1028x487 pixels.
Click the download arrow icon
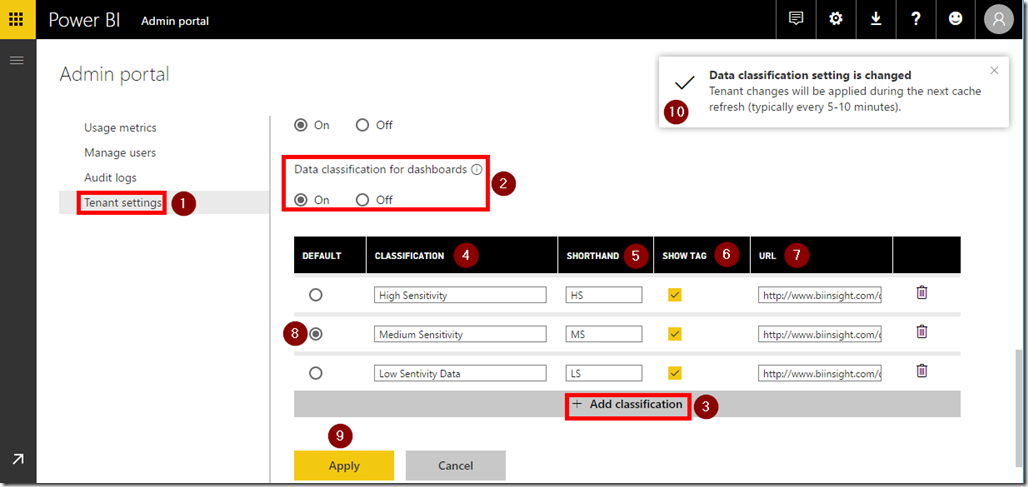[875, 19]
